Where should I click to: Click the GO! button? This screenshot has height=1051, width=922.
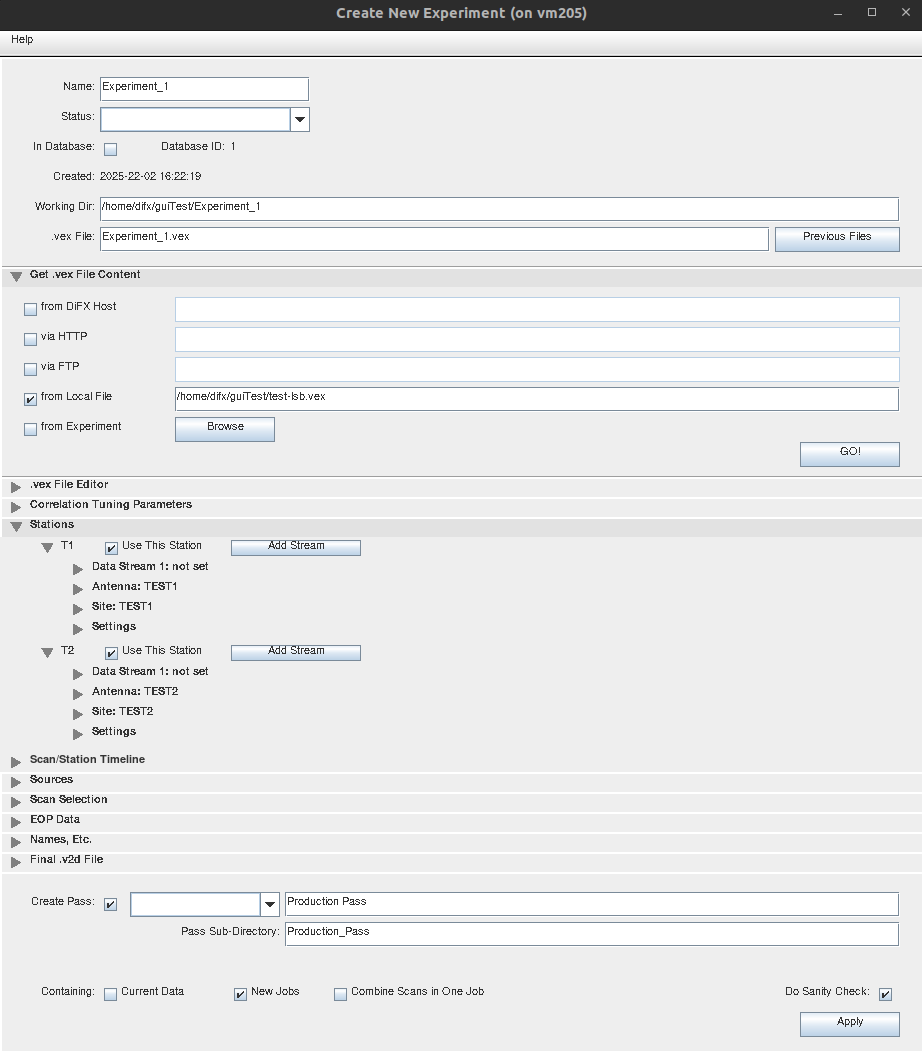click(849, 453)
